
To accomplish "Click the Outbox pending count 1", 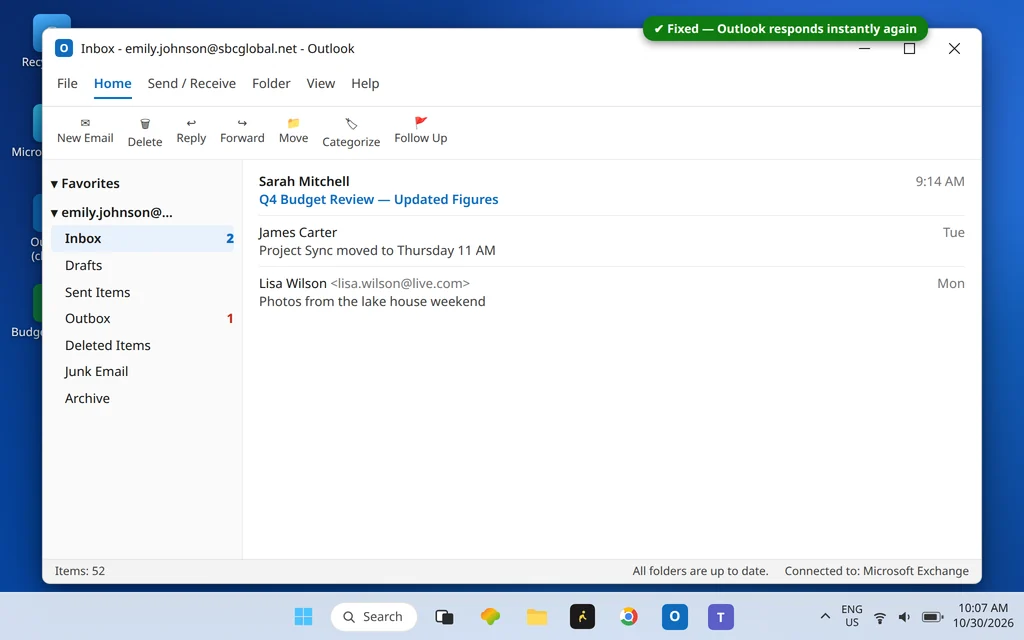I will click(x=230, y=318).
